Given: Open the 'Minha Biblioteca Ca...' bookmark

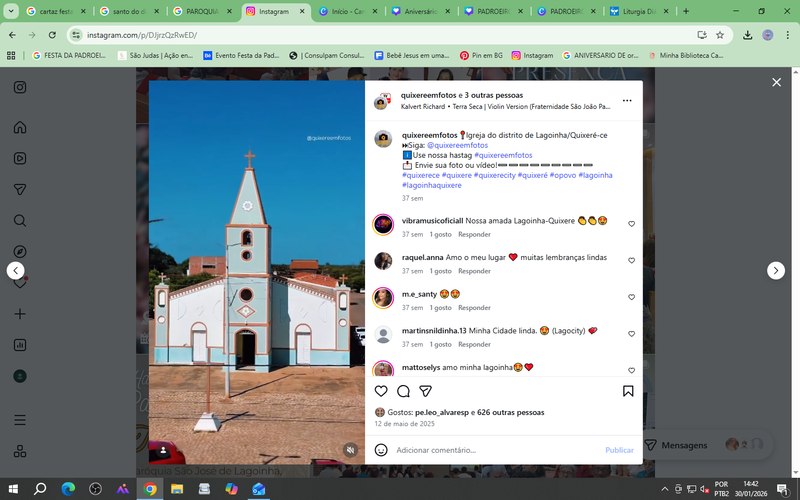Looking at the screenshot, I should coord(686,55).
